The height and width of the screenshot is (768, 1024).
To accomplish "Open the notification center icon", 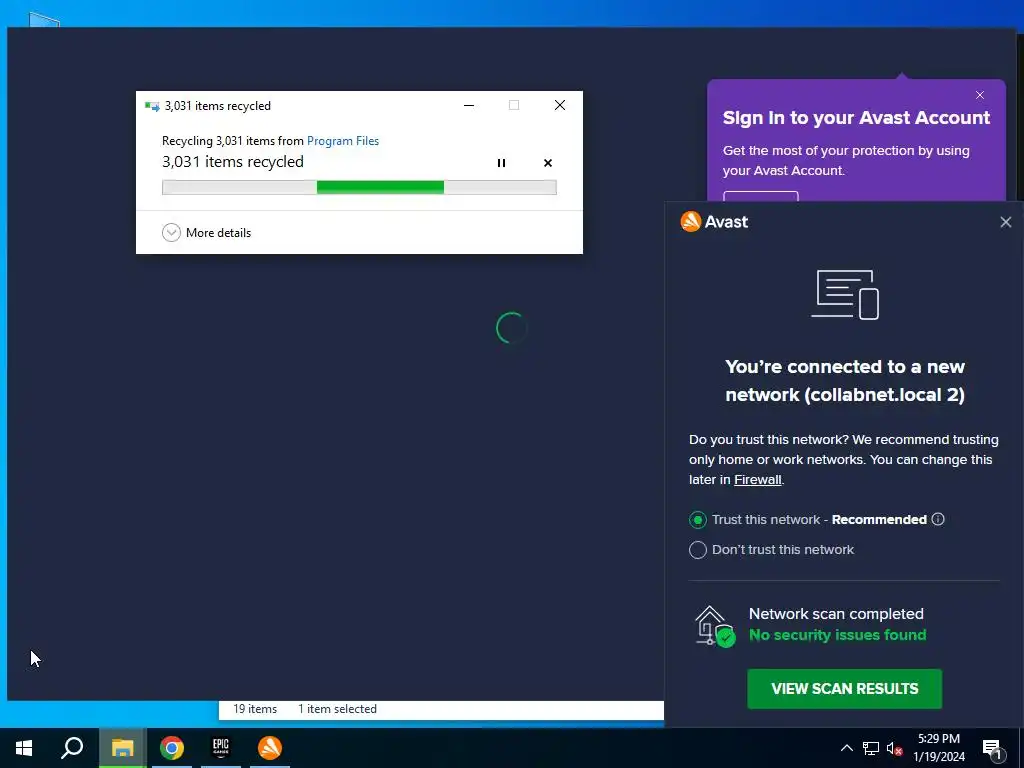I will [x=991, y=748].
